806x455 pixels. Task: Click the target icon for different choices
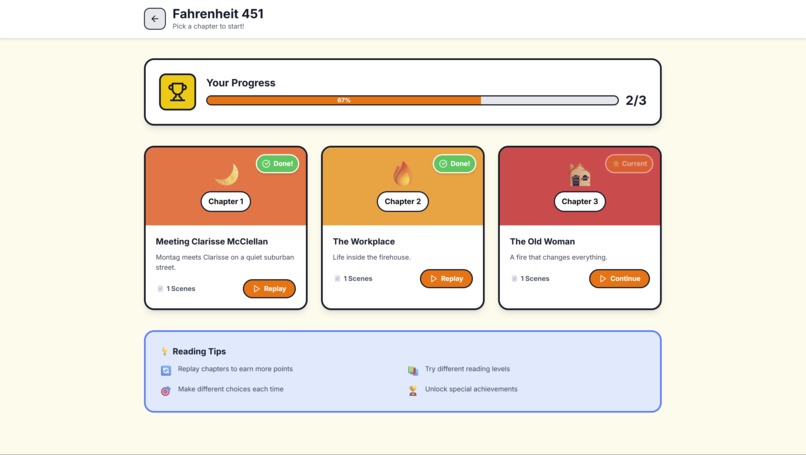(x=166, y=391)
